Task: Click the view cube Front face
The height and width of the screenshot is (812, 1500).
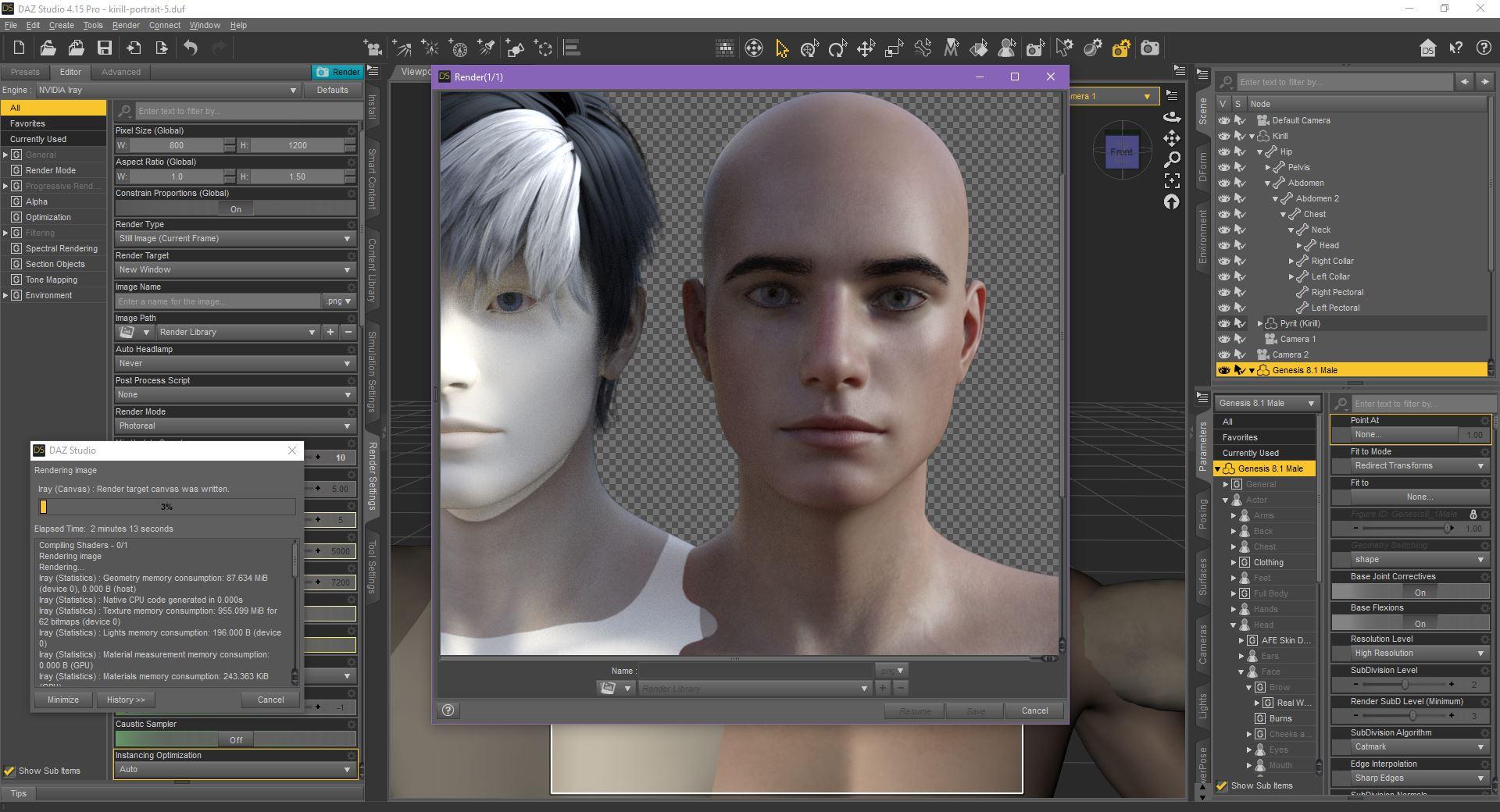Action: (x=1121, y=151)
